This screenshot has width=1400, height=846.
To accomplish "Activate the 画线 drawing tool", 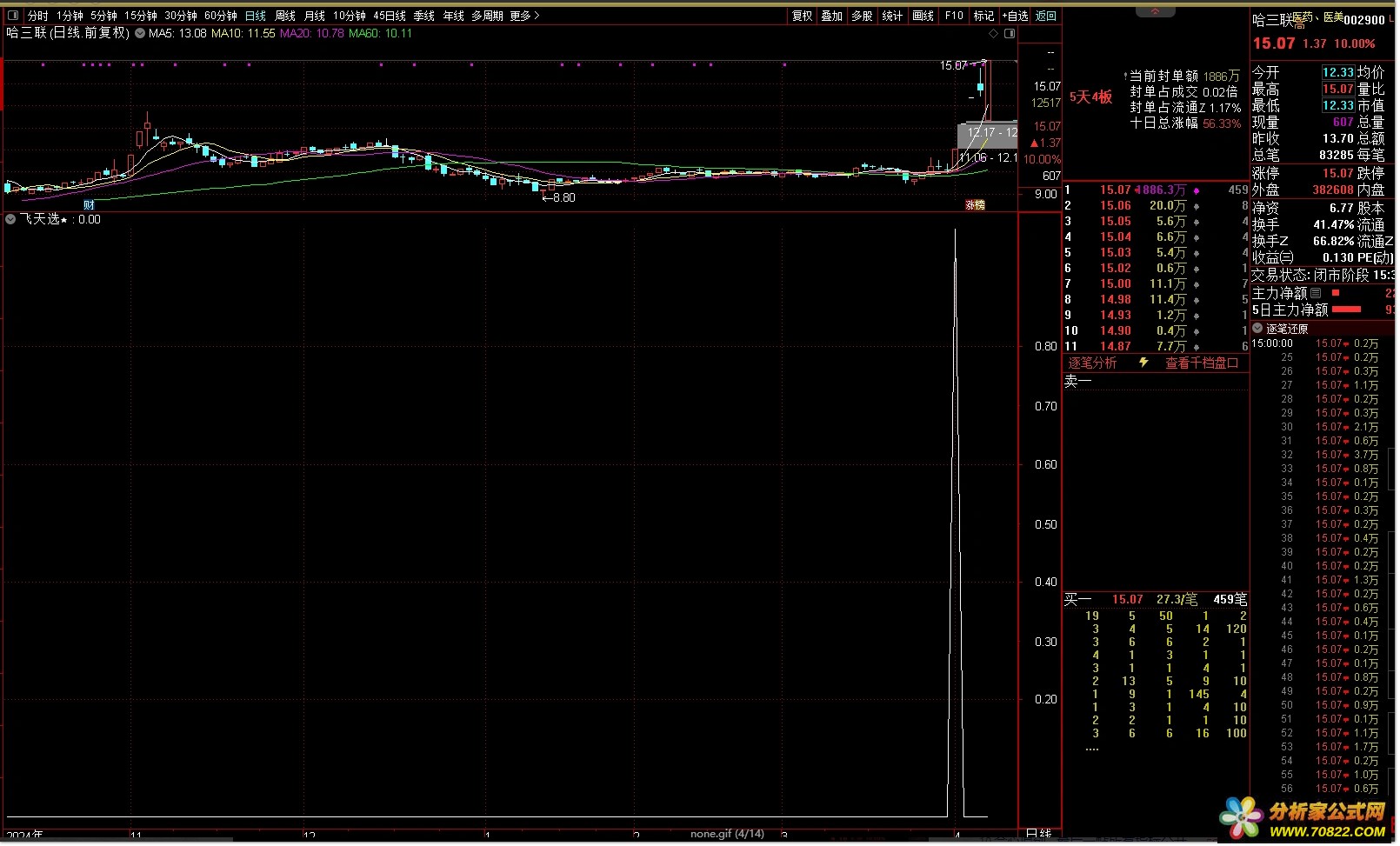I will pyautogui.click(x=923, y=16).
